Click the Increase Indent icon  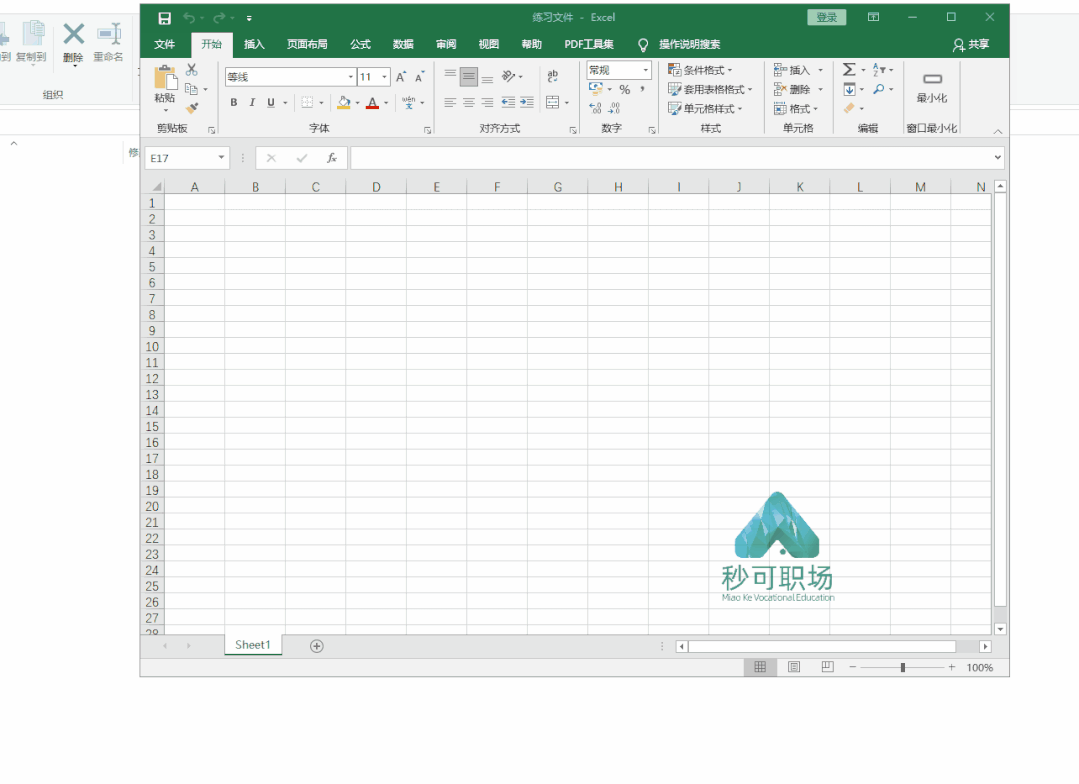tap(527, 103)
